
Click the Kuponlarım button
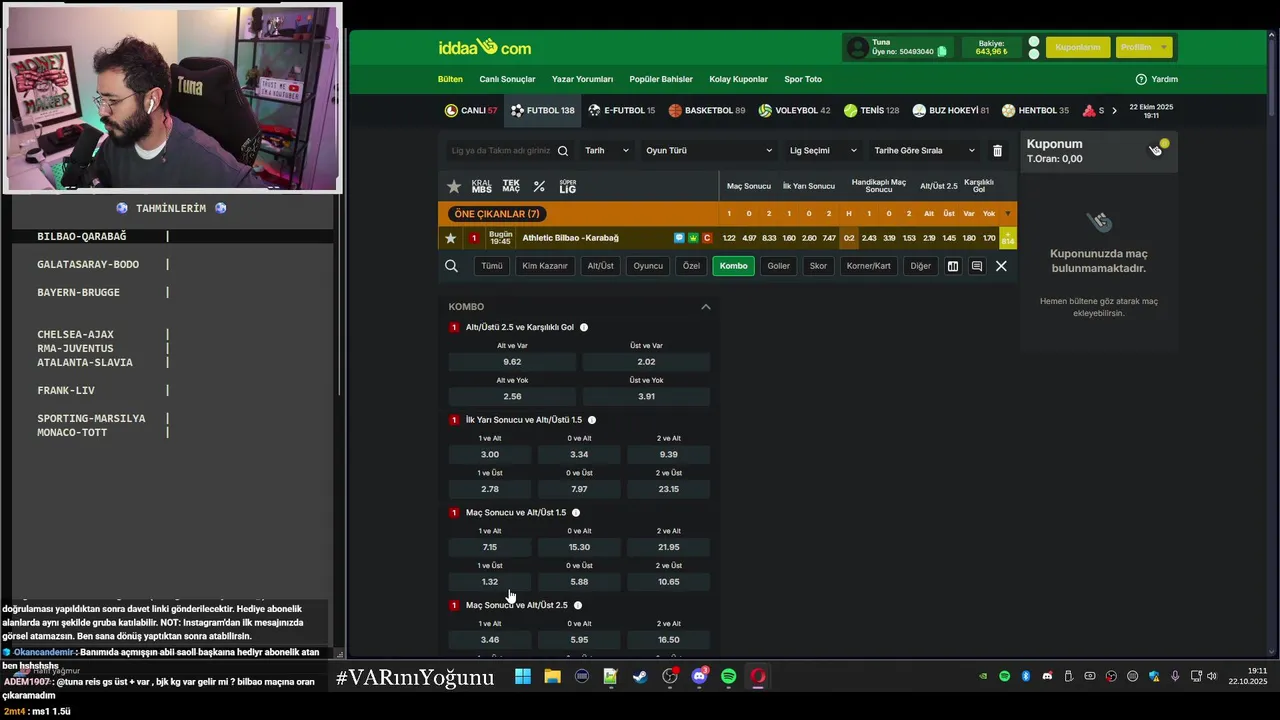tap(1078, 47)
